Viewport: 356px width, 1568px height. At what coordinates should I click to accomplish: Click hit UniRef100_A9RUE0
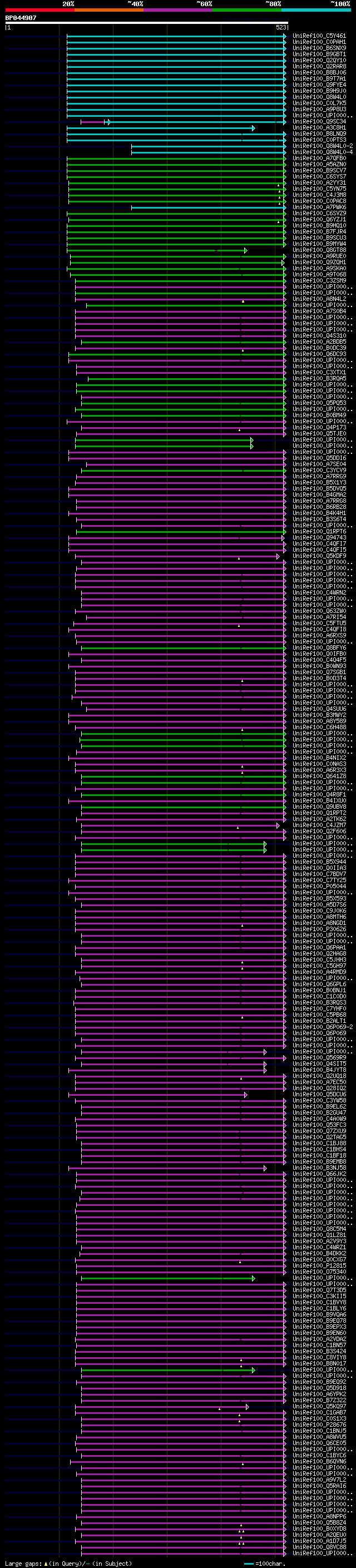point(319,257)
